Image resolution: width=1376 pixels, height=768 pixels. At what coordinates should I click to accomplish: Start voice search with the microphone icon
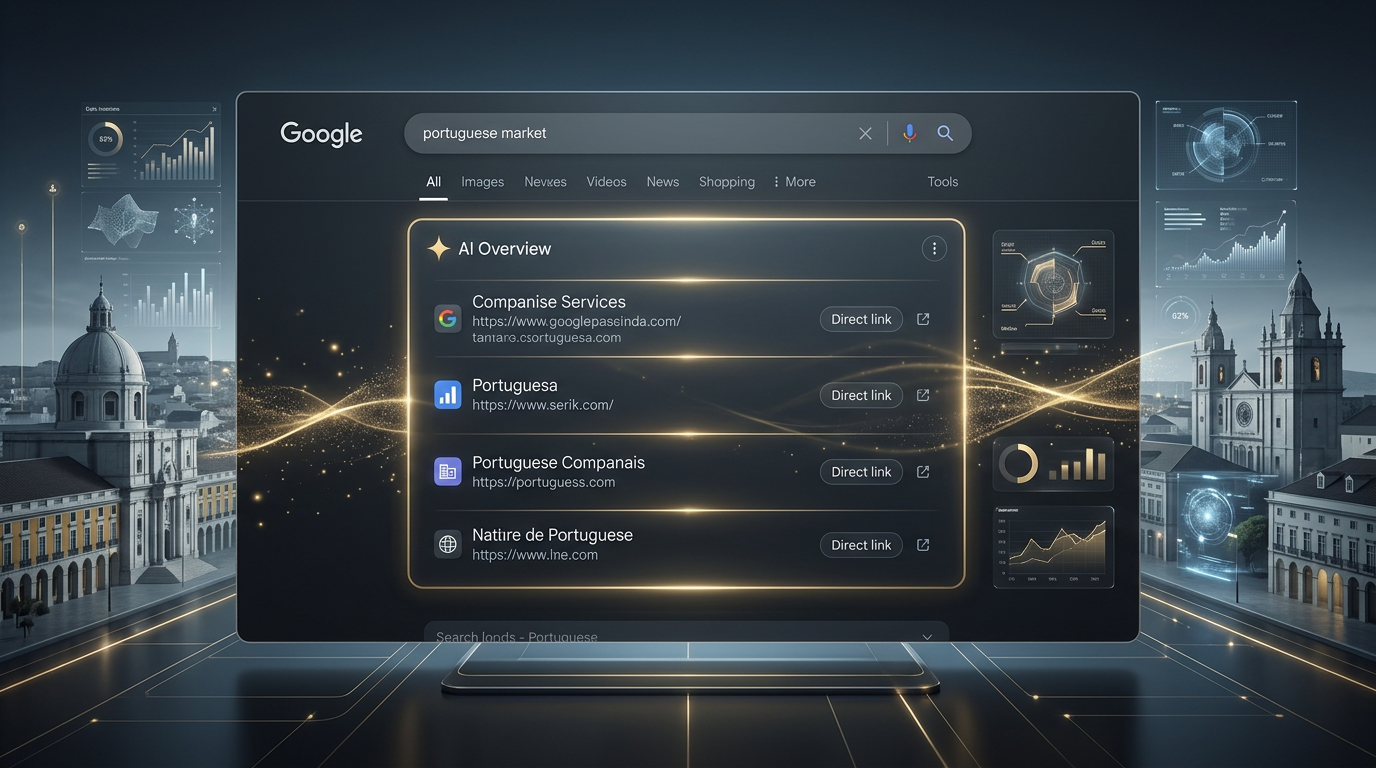point(909,133)
